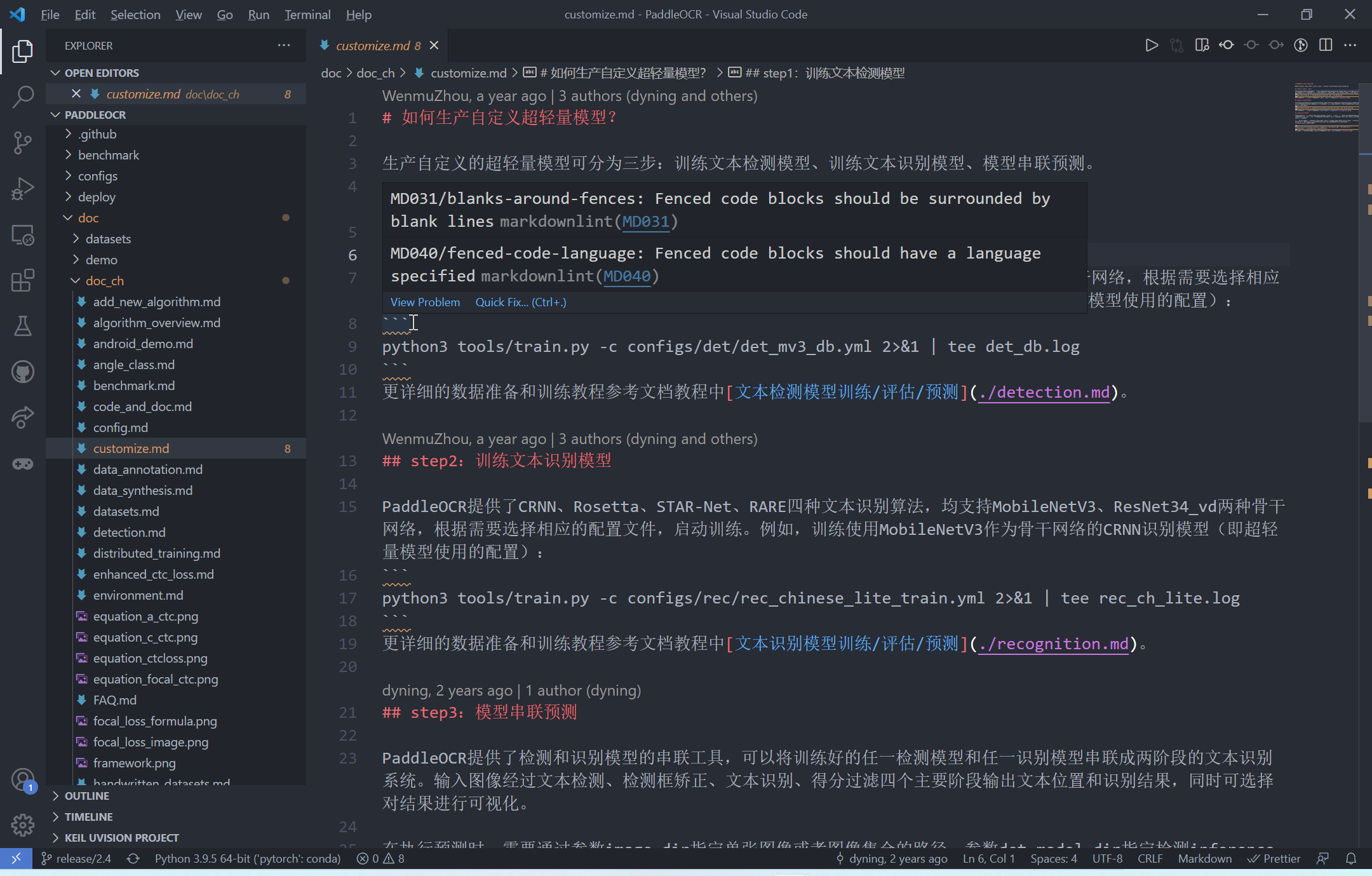
Task: Open the game controller icon view
Action: tap(23, 464)
